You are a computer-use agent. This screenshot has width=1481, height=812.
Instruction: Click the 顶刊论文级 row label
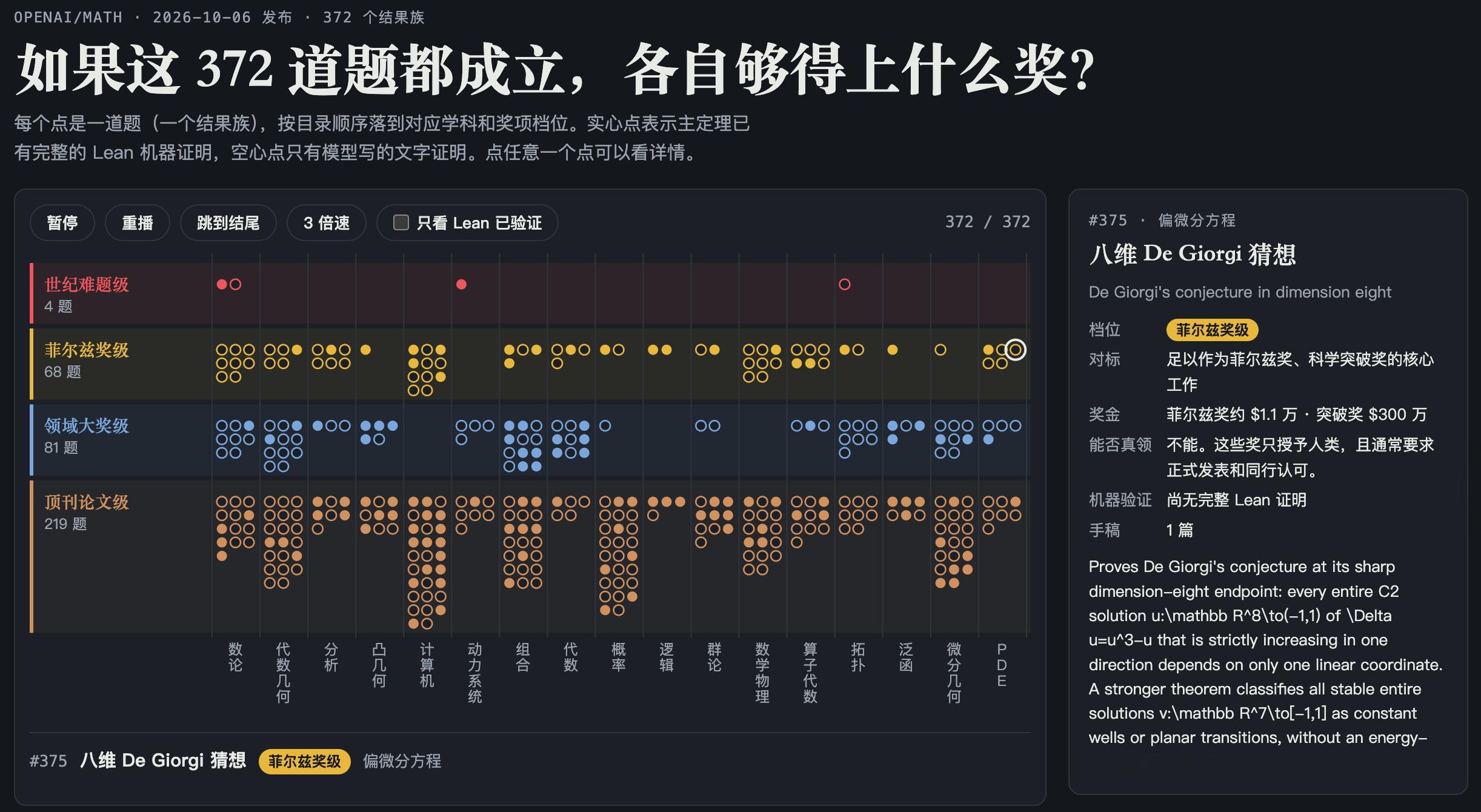[x=87, y=502]
